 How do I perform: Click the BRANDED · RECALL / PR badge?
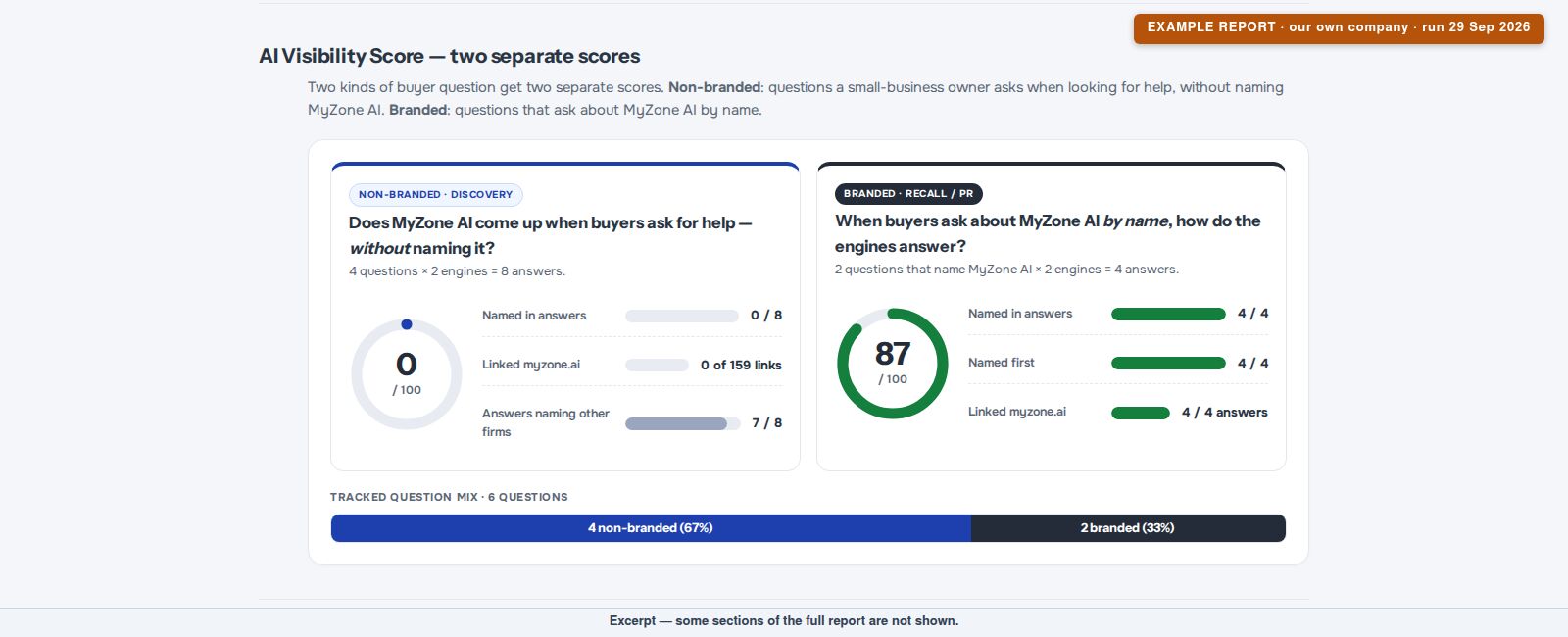point(908,193)
